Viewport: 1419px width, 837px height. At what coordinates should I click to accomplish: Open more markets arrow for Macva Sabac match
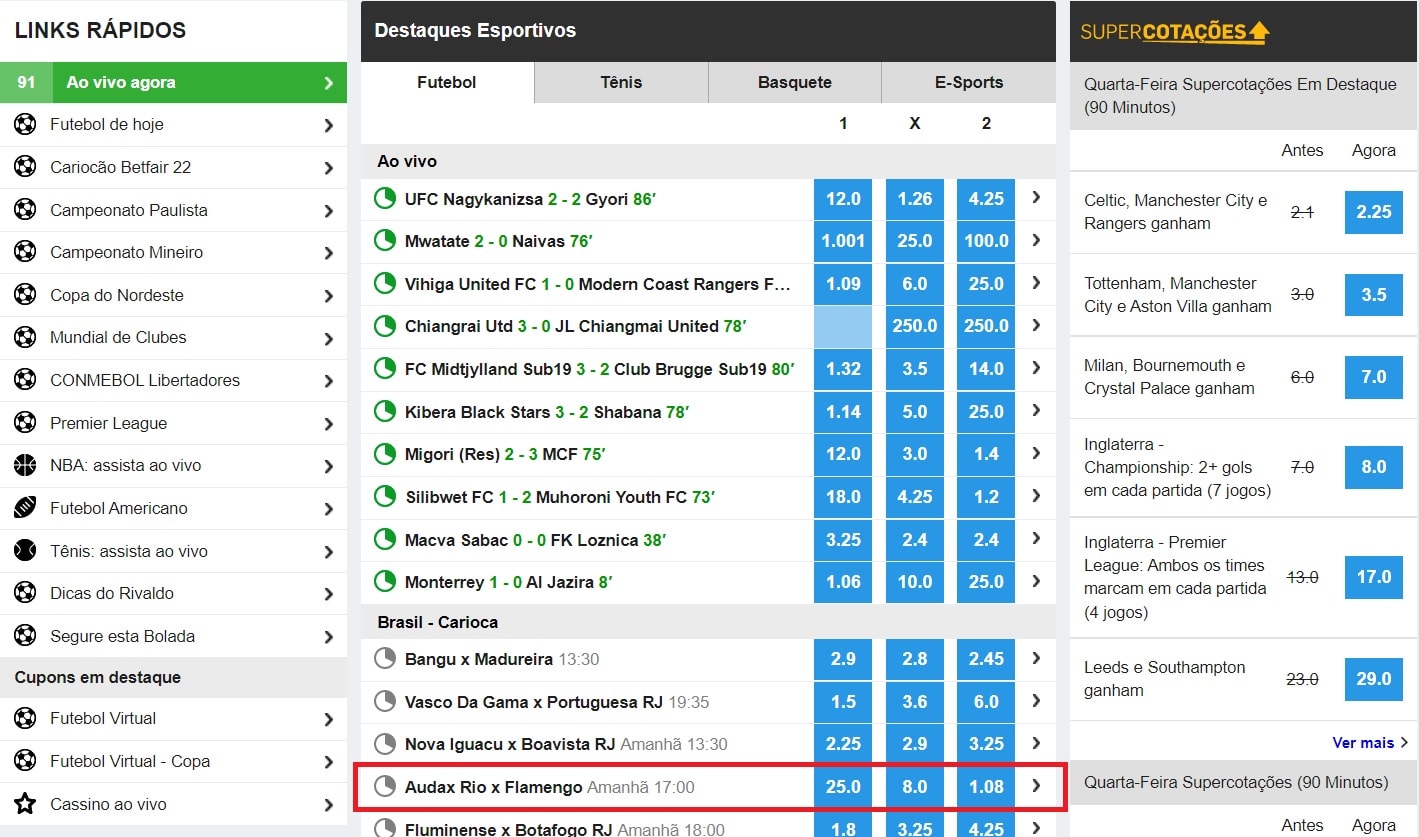[1036, 539]
